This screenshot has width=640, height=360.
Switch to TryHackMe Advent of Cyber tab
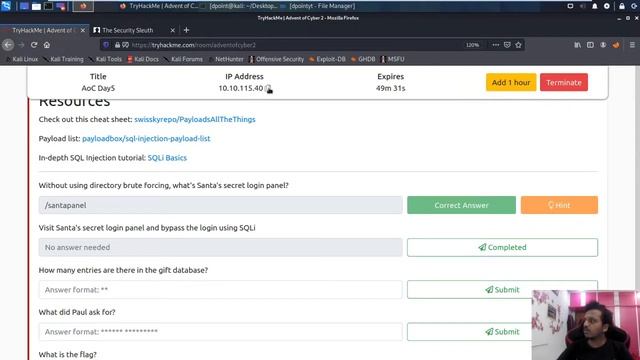[x=44, y=30]
